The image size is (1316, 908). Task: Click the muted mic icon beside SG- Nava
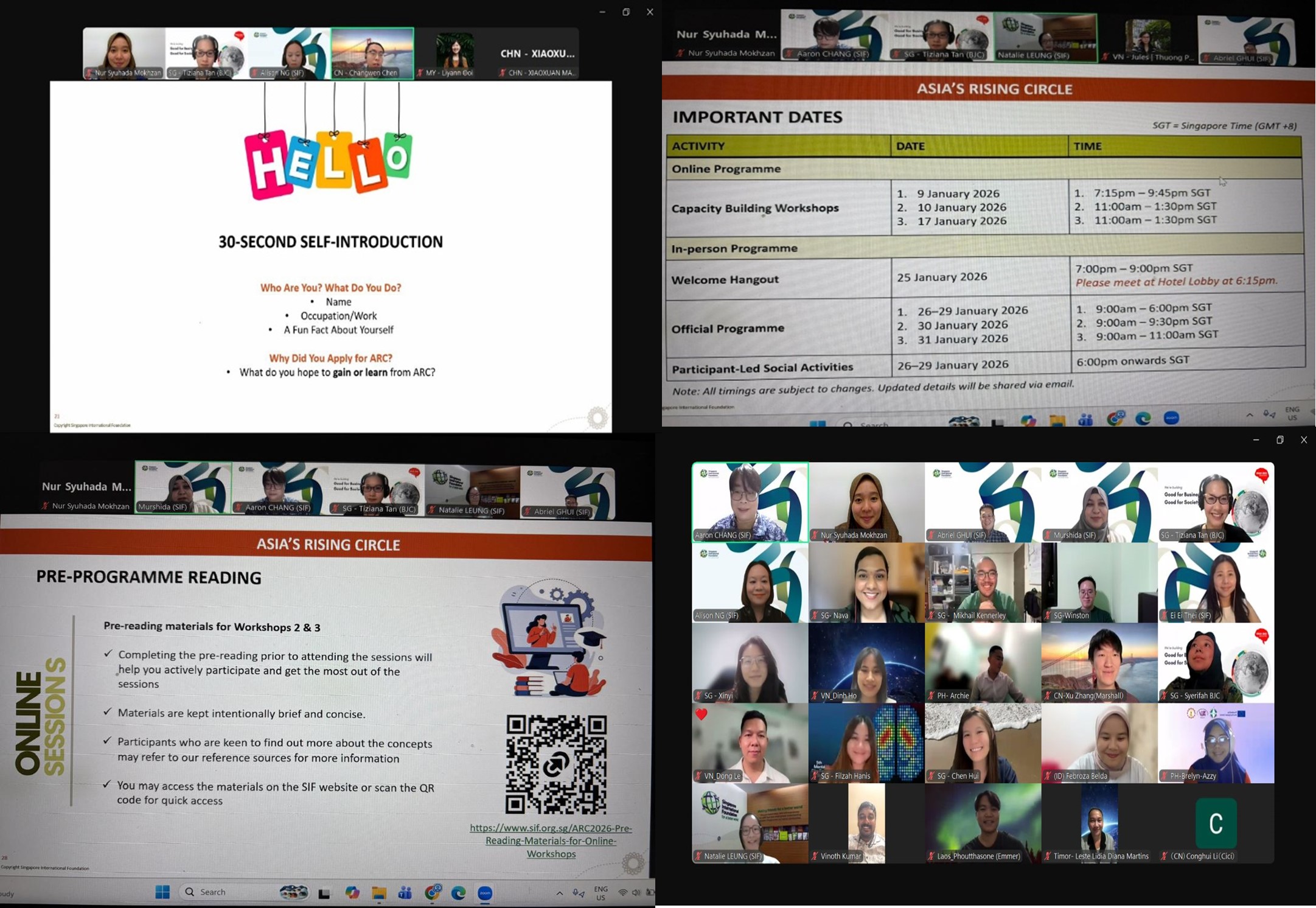pyautogui.click(x=814, y=616)
